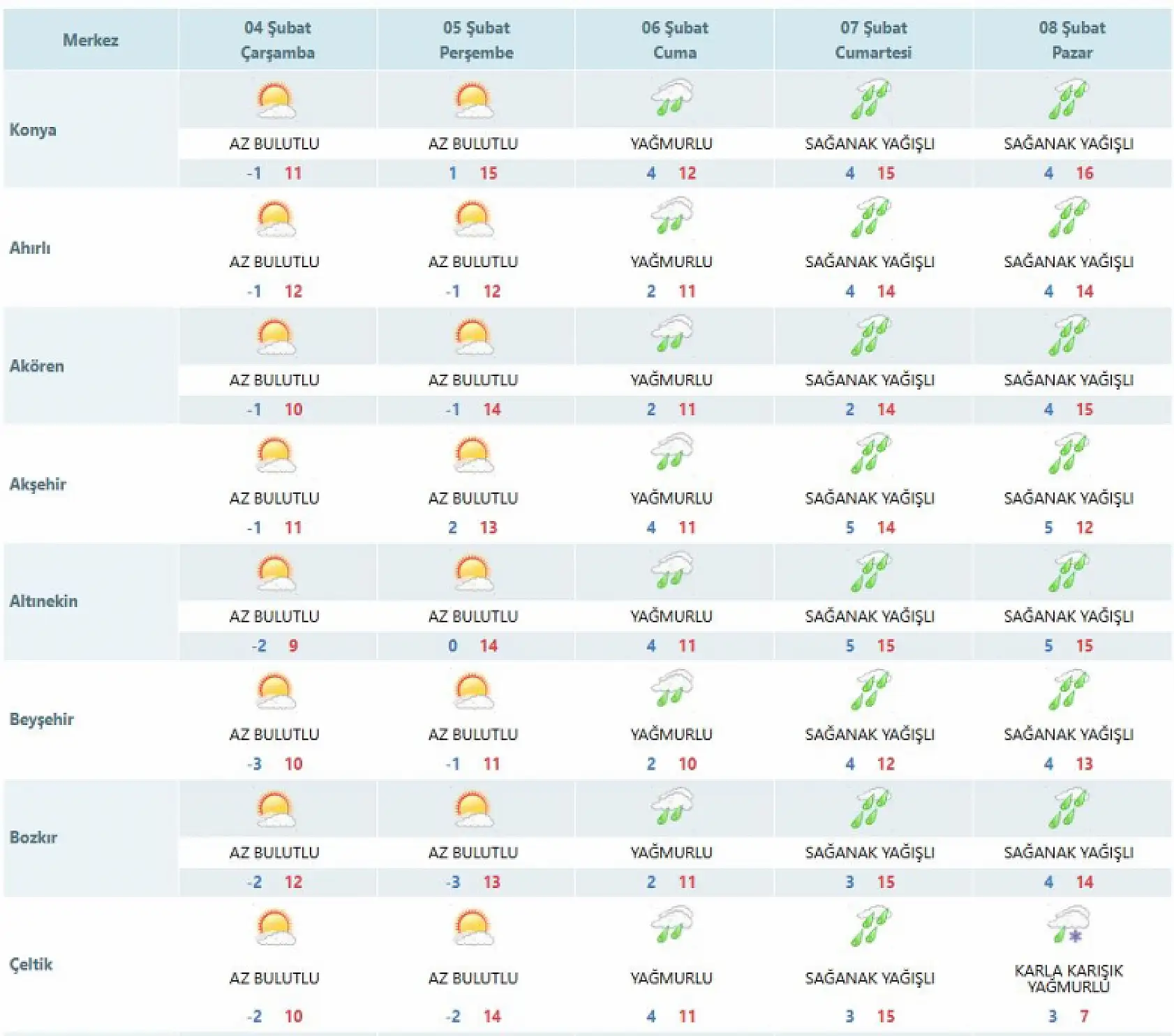Click Konya's partly cloudy icon for 04 Şubat

(276, 100)
